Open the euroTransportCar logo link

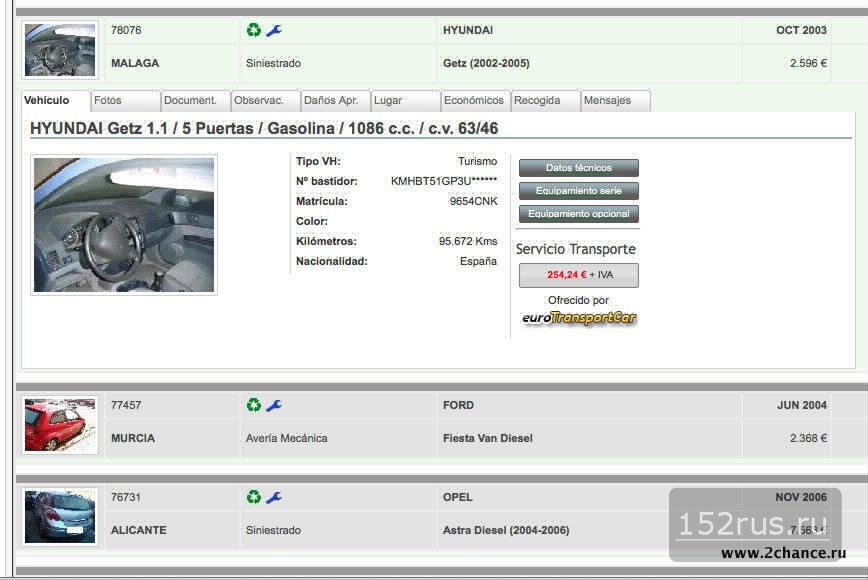point(579,318)
